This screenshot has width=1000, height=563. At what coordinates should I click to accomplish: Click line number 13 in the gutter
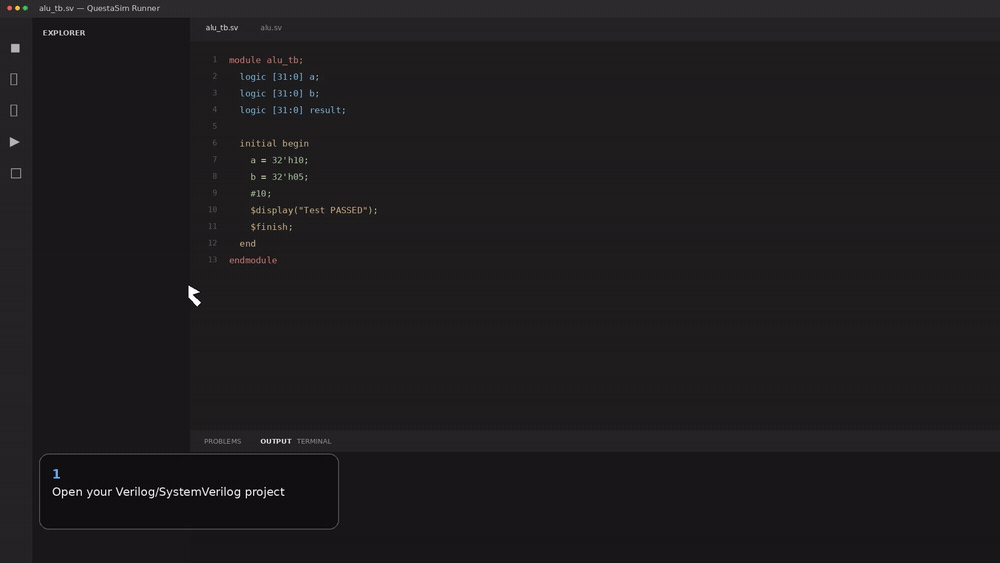pyautogui.click(x=212, y=260)
